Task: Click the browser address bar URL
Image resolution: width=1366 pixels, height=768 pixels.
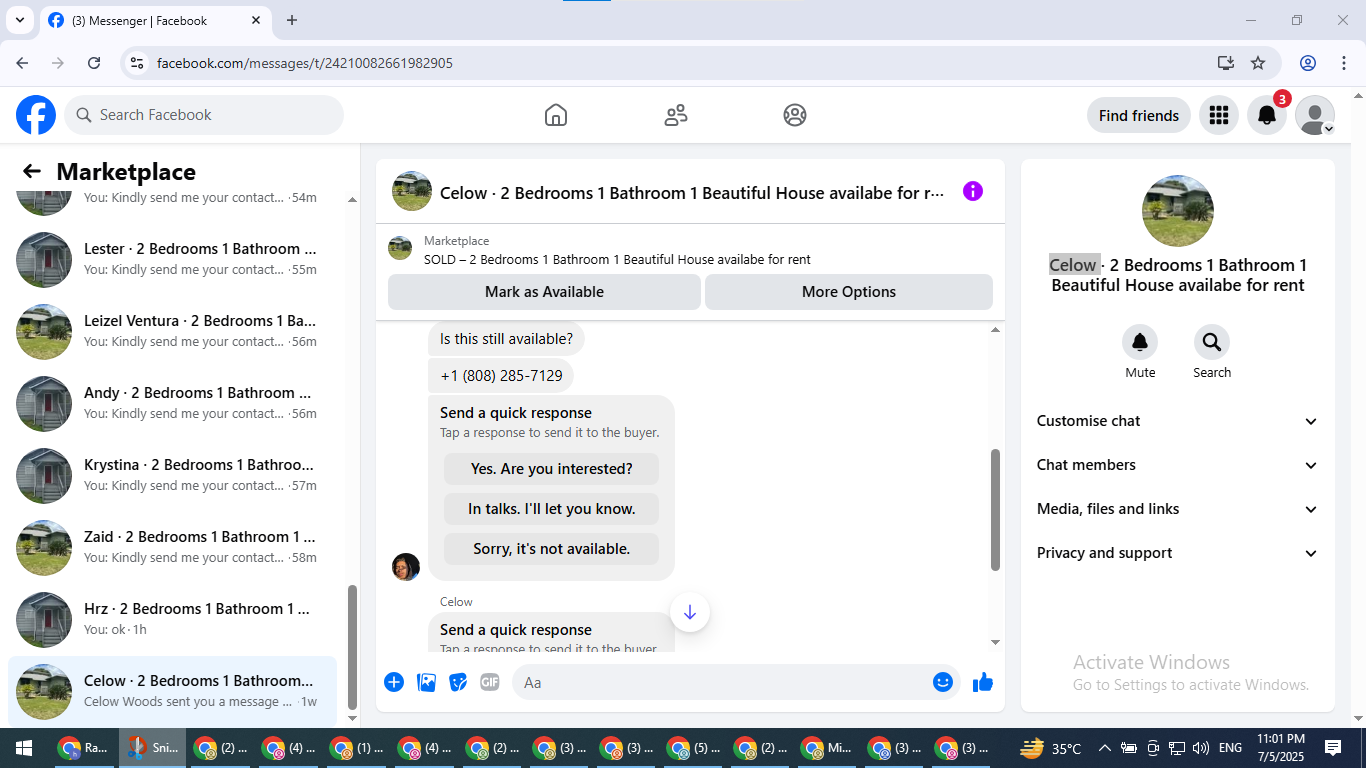Action: tap(305, 63)
